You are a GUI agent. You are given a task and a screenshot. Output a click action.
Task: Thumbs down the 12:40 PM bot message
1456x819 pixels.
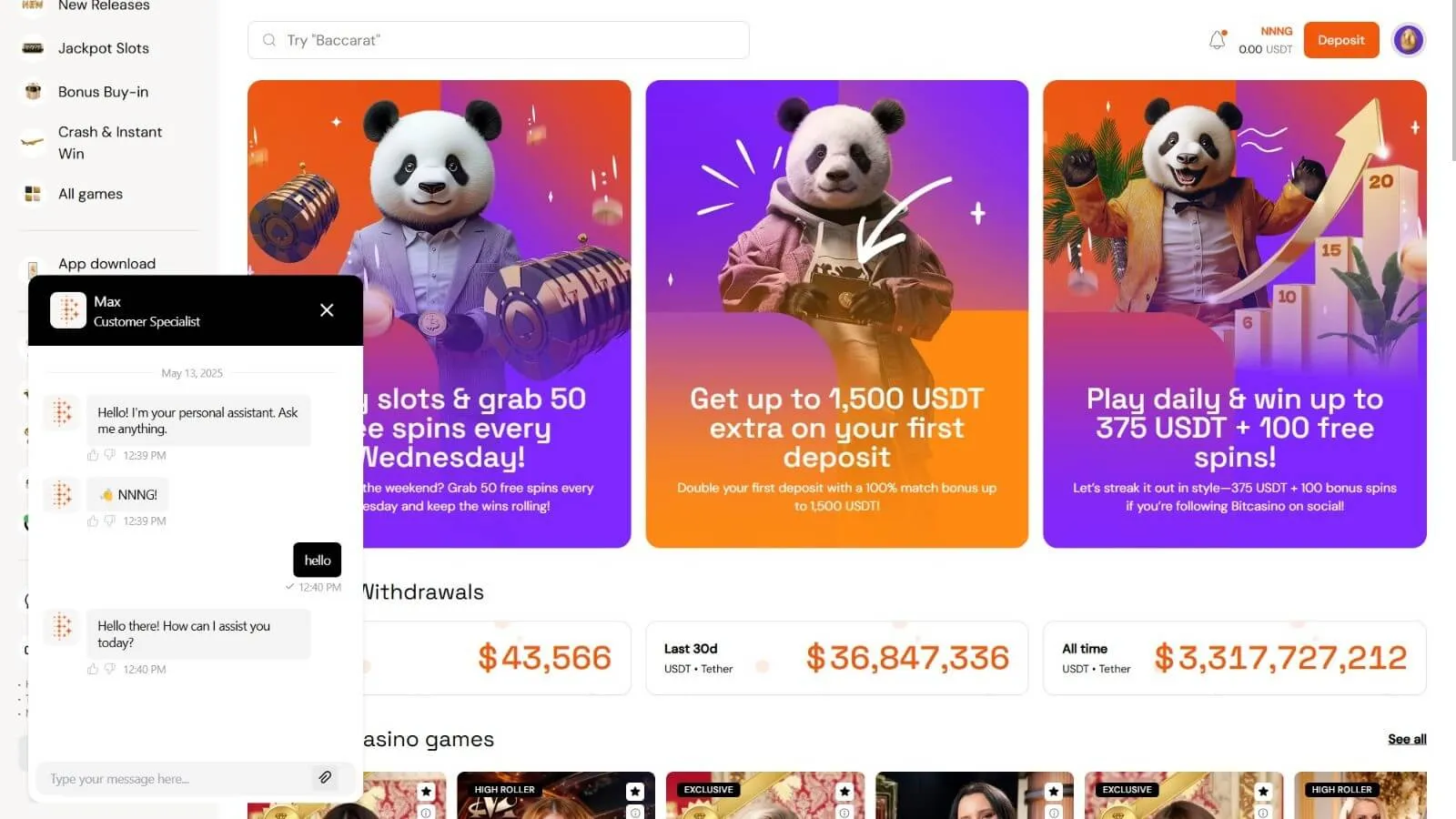(x=110, y=669)
